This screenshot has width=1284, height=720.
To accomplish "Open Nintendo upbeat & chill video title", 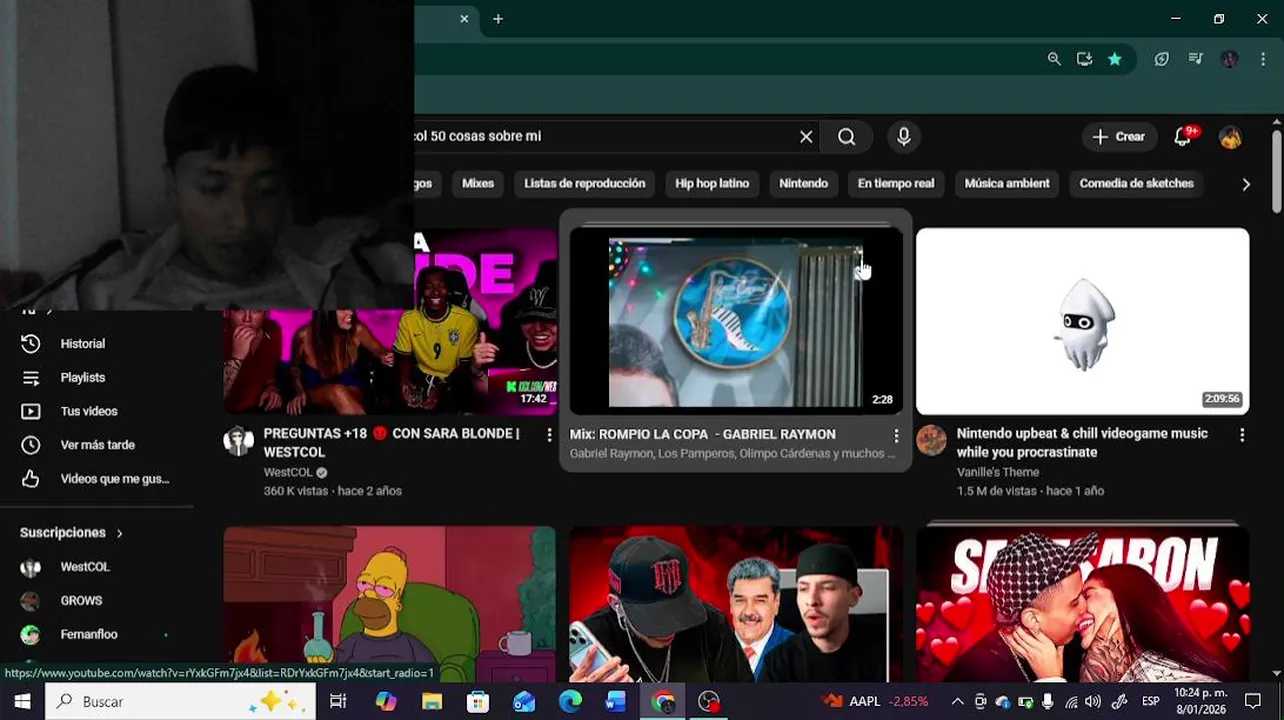I will [x=1082, y=443].
